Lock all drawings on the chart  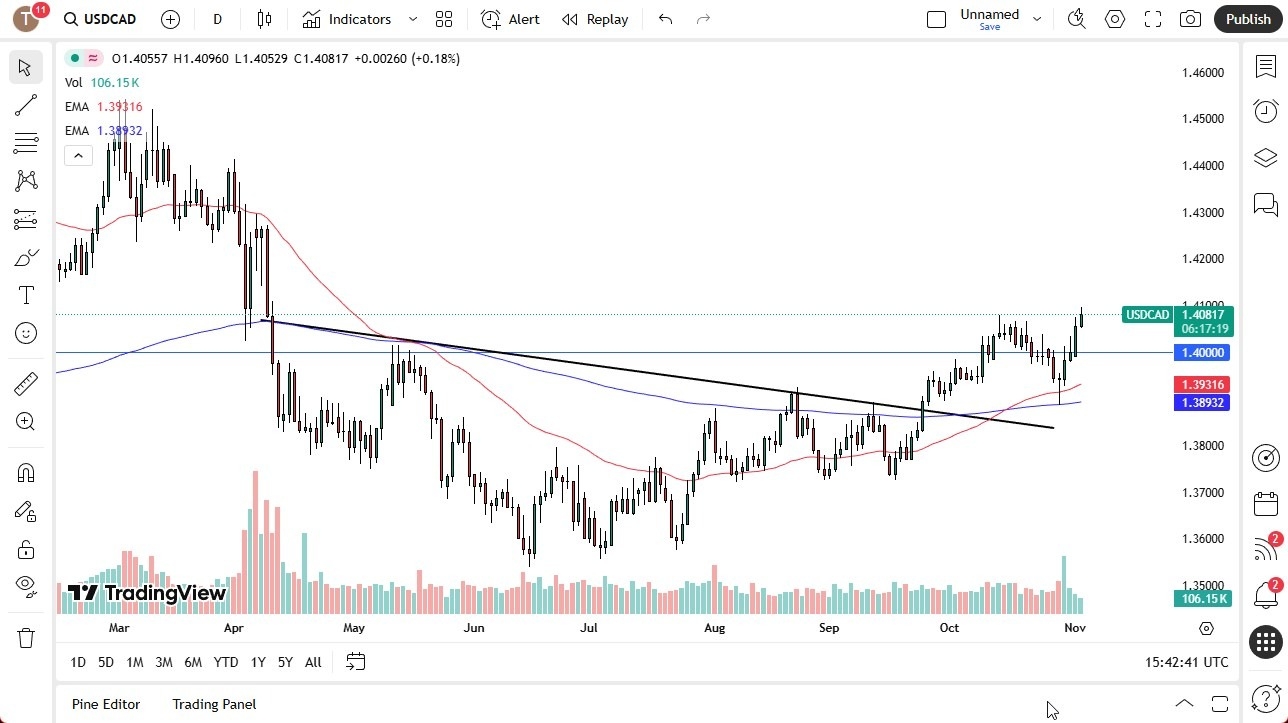26,548
